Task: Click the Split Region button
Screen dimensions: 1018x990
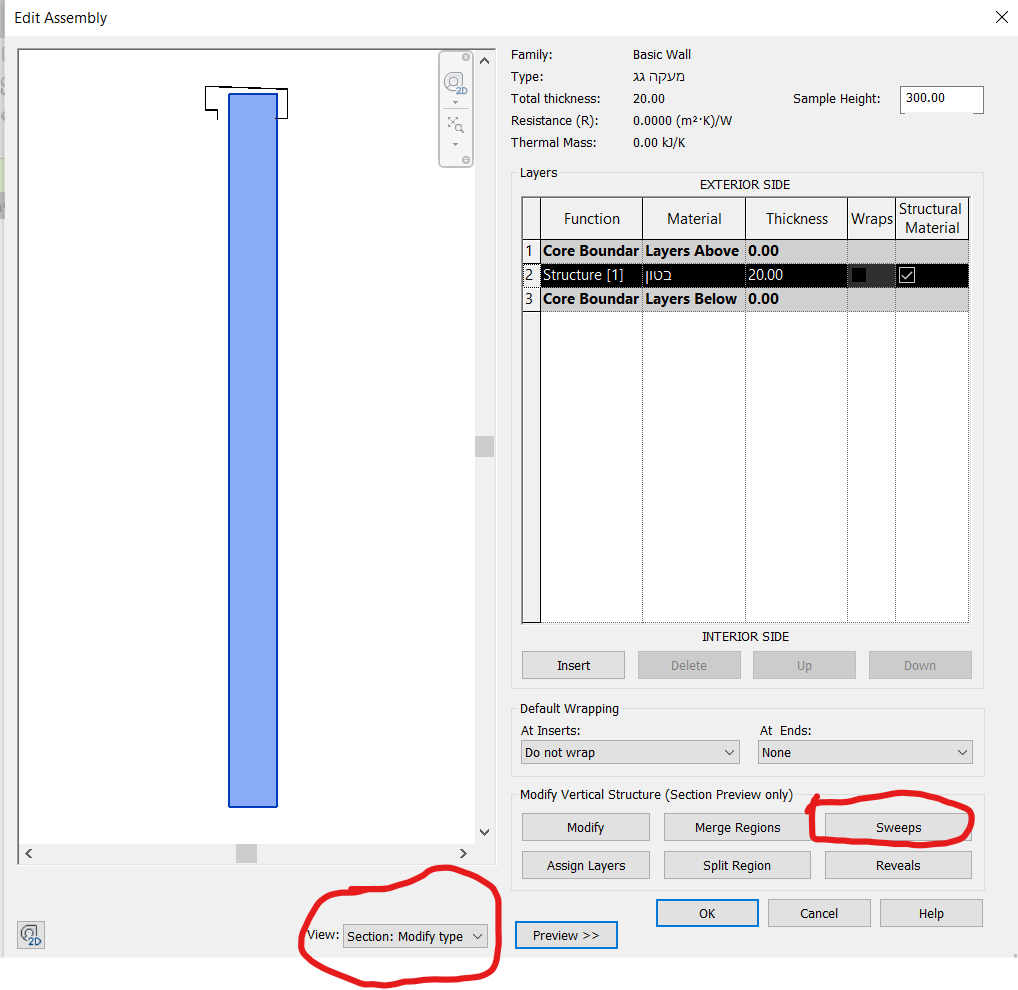Action: (737, 865)
